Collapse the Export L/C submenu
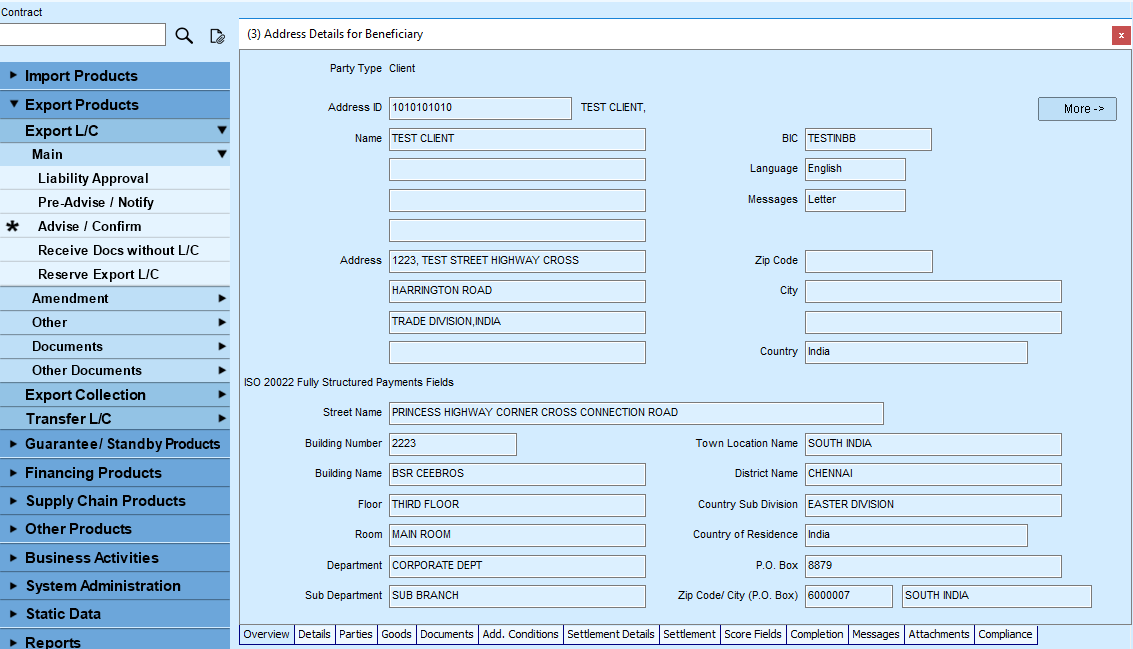This screenshot has height=649, width=1133. pos(115,131)
